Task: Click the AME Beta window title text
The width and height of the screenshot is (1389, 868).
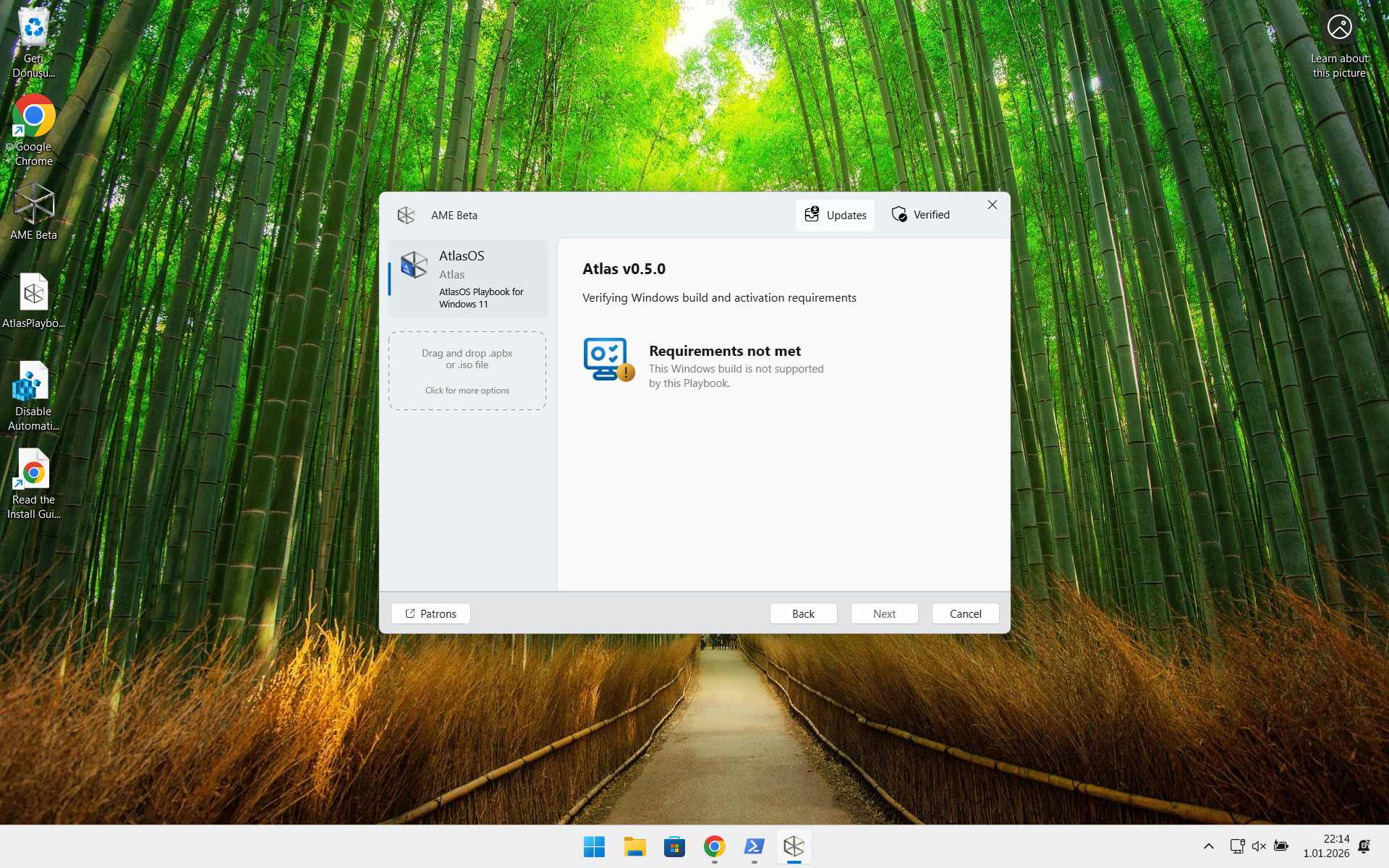Action: pyautogui.click(x=454, y=215)
